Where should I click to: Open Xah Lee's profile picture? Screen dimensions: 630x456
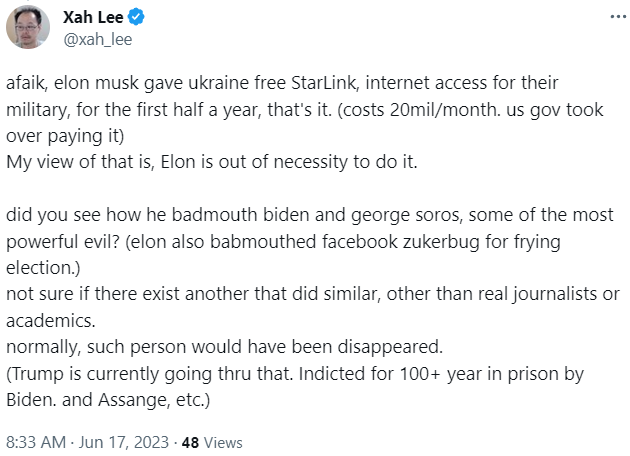coord(29,28)
